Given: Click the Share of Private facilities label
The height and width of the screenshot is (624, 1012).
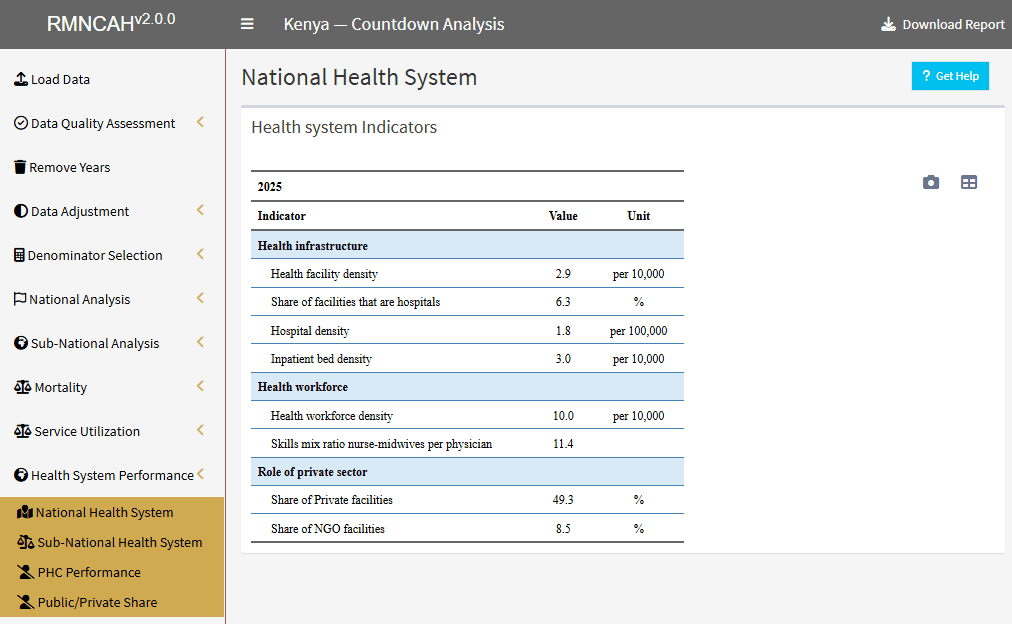Looking at the screenshot, I should pos(332,500).
